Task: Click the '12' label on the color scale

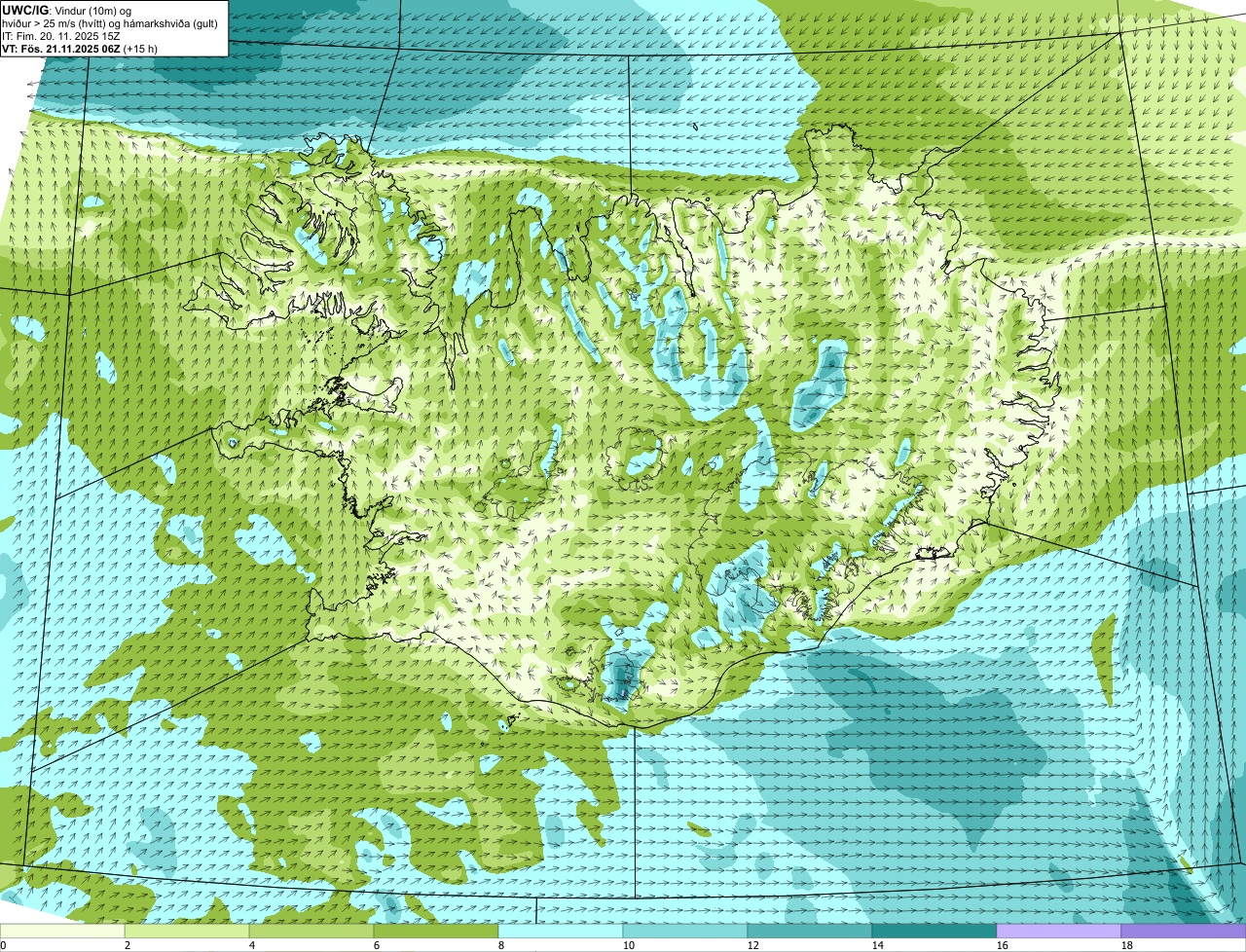Action: [x=753, y=945]
